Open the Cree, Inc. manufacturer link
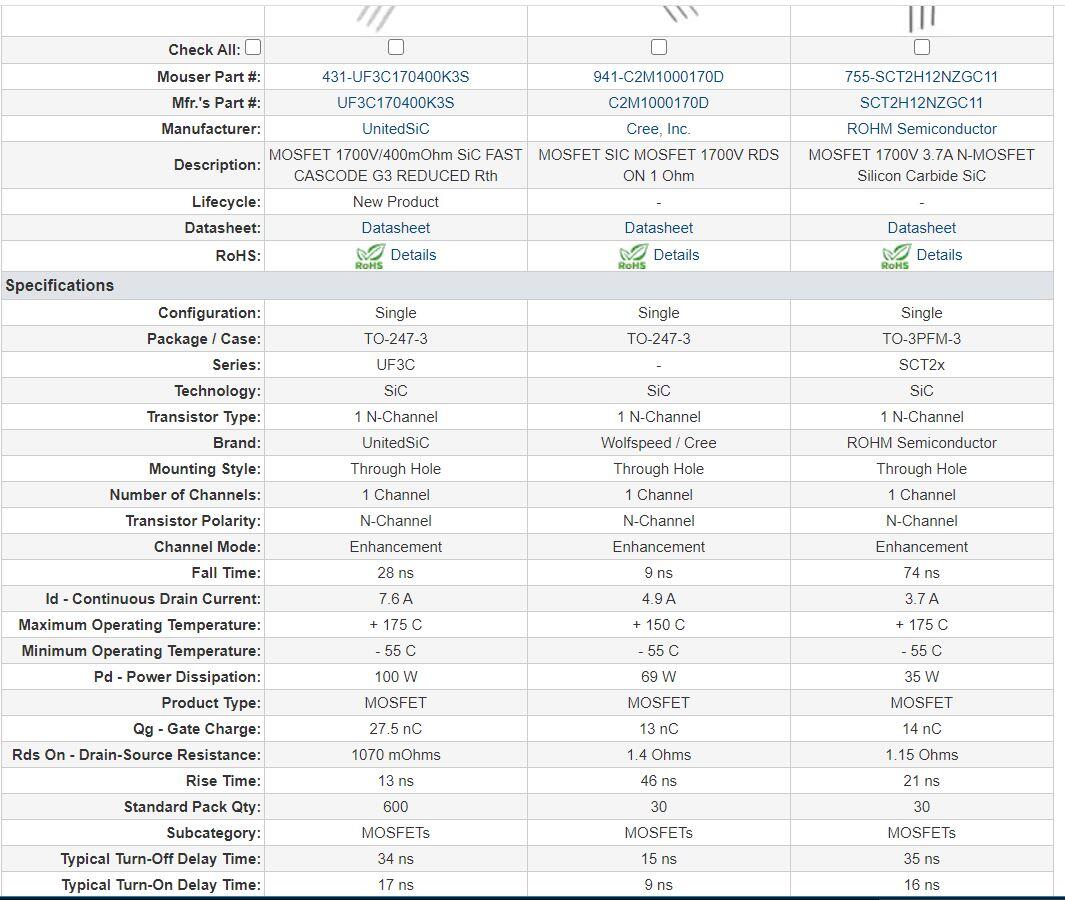The image size is (1065, 900). click(658, 129)
